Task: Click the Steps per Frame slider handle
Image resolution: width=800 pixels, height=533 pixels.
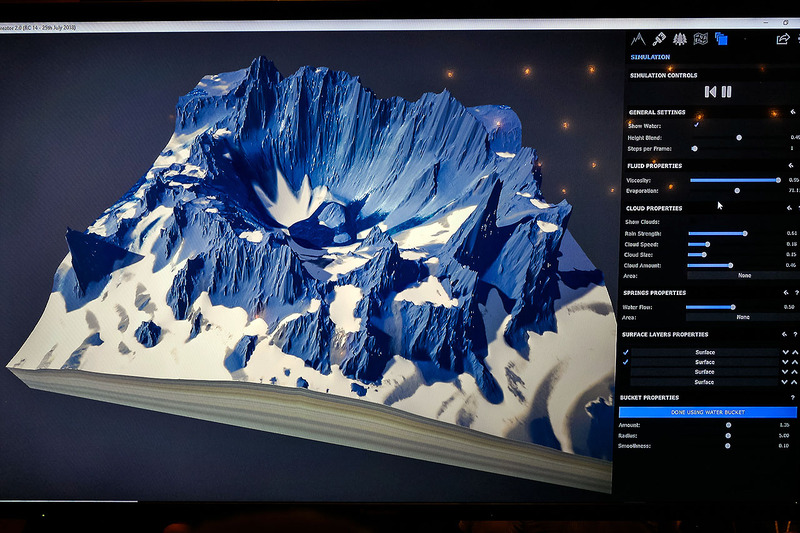Action: click(694, 148)
